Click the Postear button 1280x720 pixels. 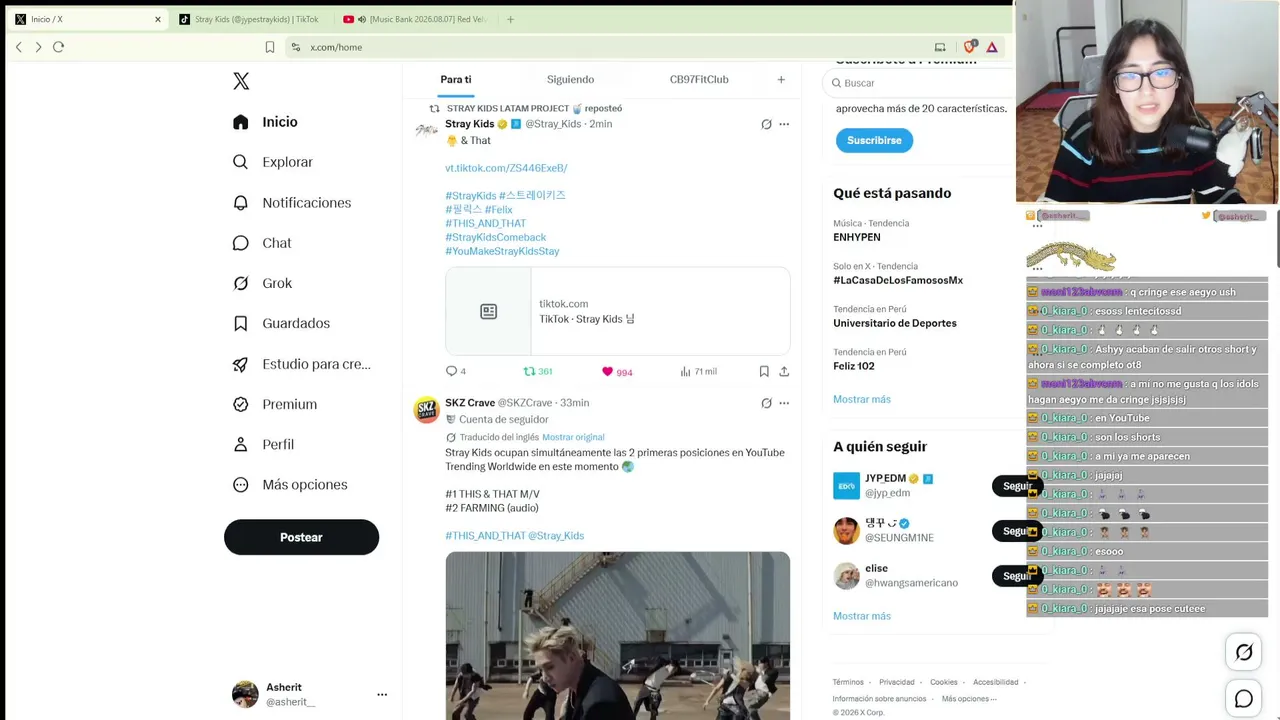click(301, 537)
